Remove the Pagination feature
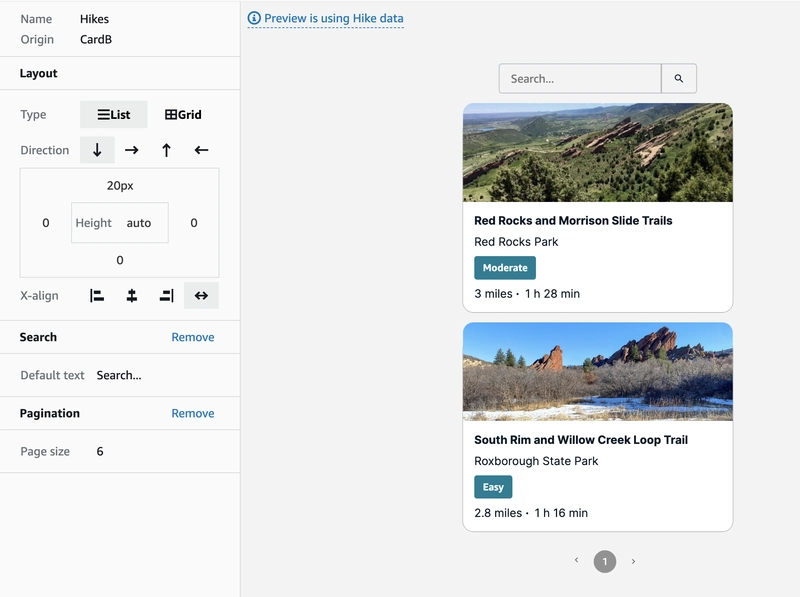This screenshot has width=800, height=597. pyautogui.click(x=193, y=413)
